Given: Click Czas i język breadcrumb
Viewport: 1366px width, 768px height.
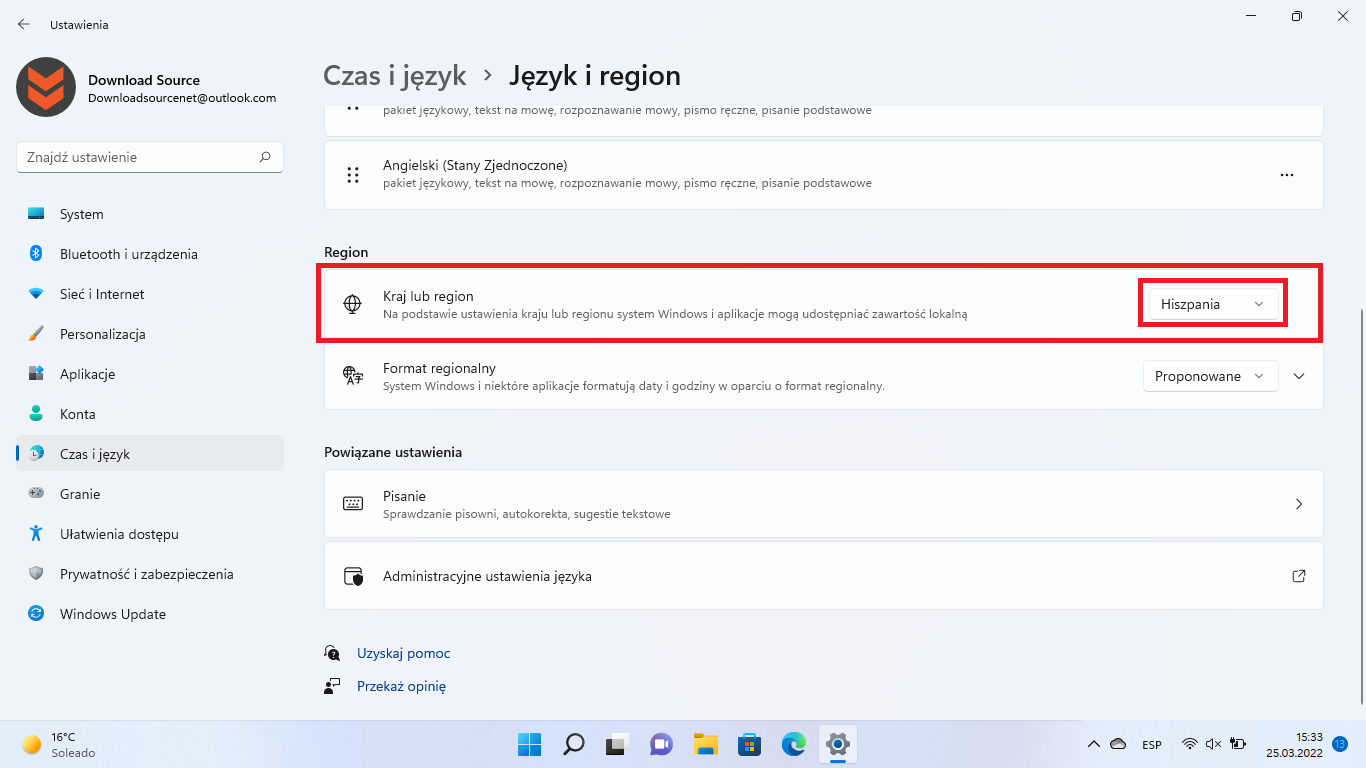Looking at the screenshot, I should pos(395,75).
